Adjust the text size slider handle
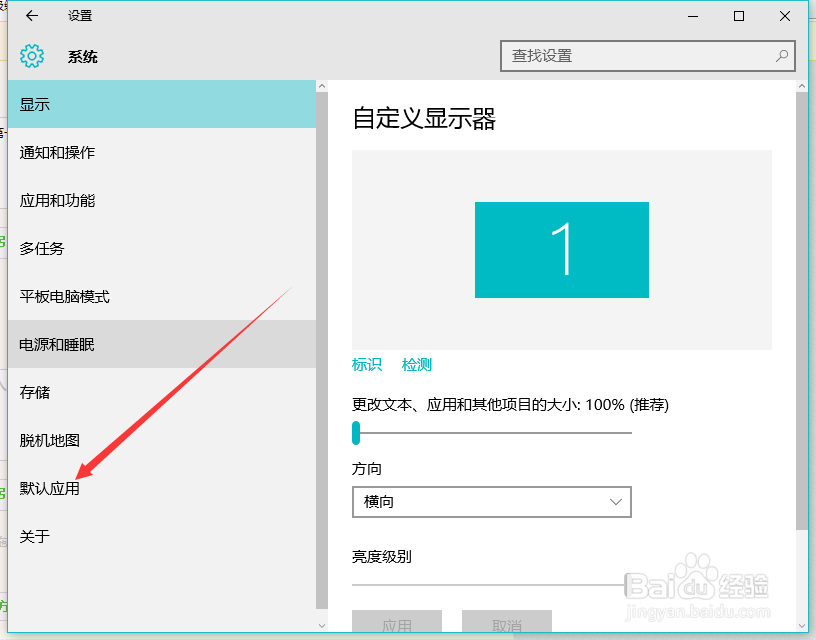816x640 pixels. 355,433
